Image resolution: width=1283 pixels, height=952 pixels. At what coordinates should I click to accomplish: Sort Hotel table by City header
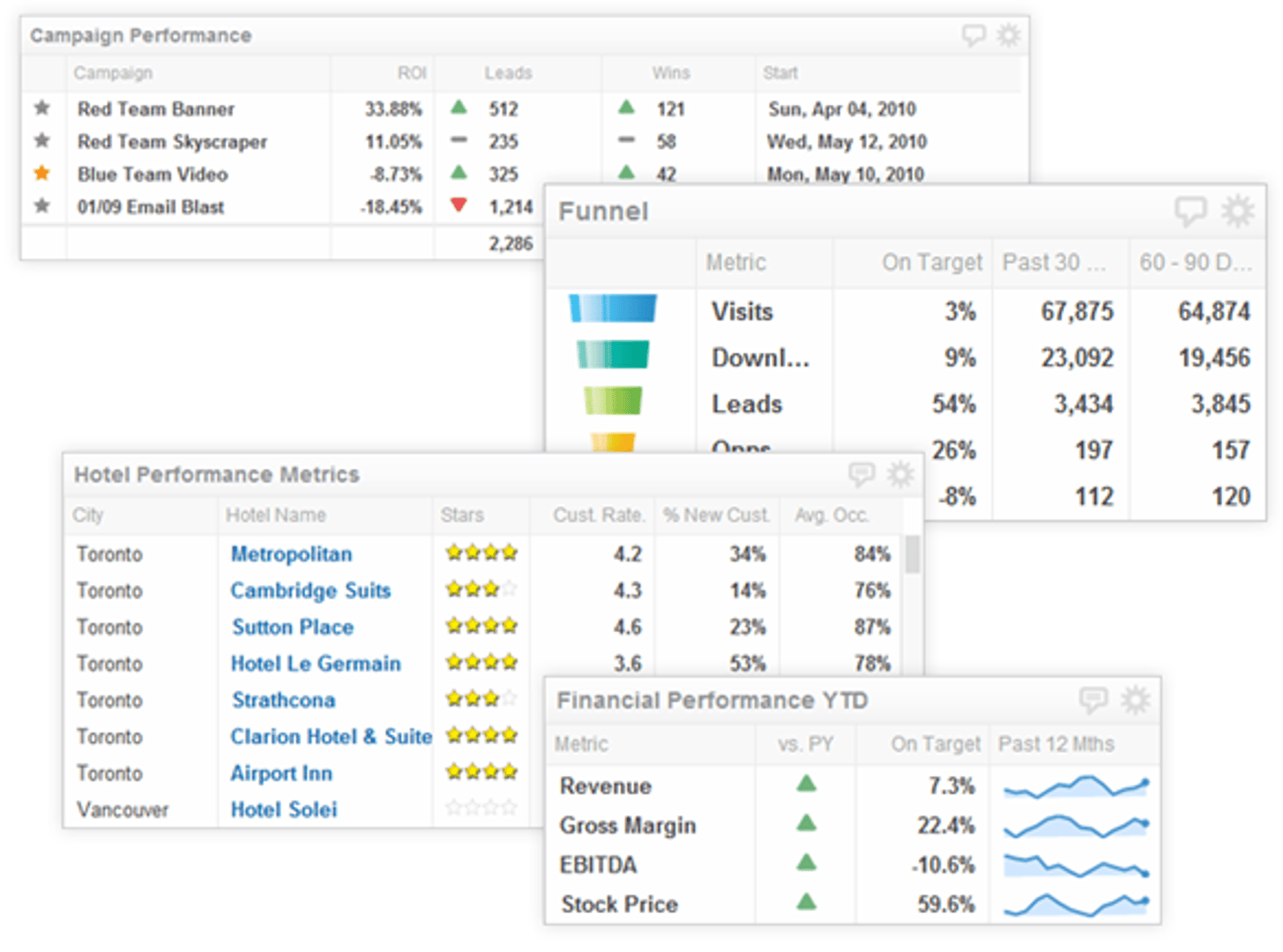pos(88,515)
